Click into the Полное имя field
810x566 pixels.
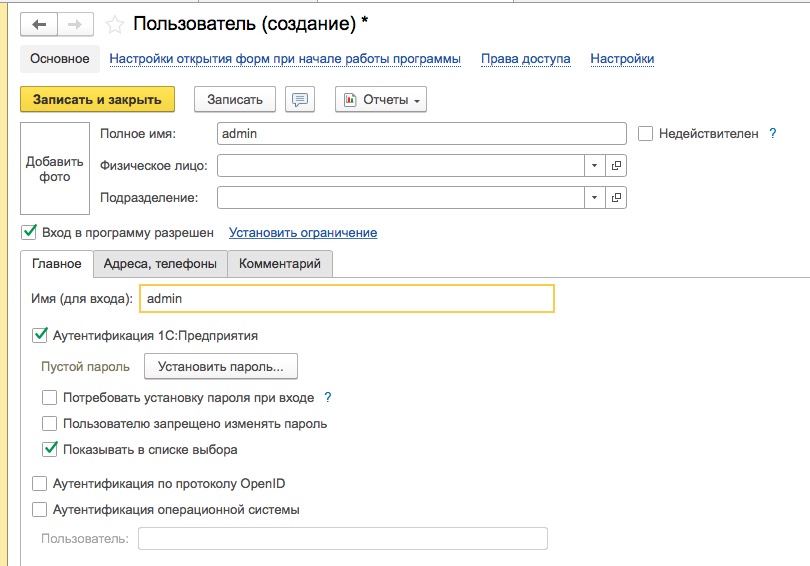point(422,134)
